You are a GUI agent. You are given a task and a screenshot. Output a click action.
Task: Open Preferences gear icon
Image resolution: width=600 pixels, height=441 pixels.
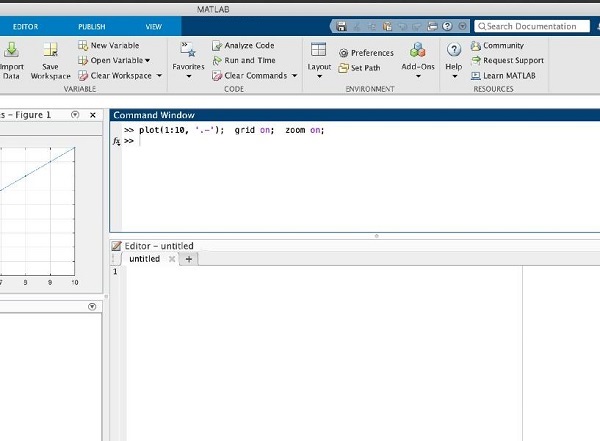click(x=344, y=53)
